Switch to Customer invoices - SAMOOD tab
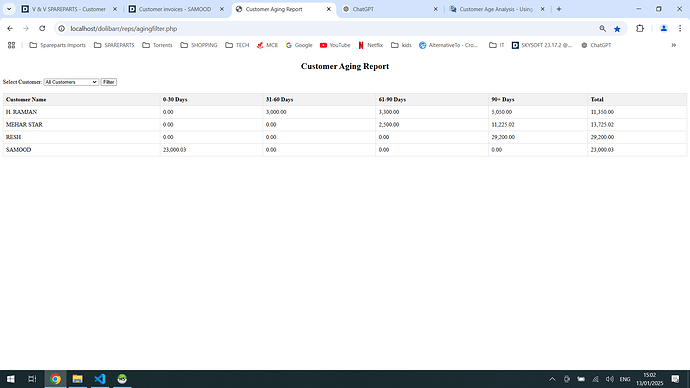The width and height of the screenshot is (690, 388). pyautogui.click(x=176, y=9)
